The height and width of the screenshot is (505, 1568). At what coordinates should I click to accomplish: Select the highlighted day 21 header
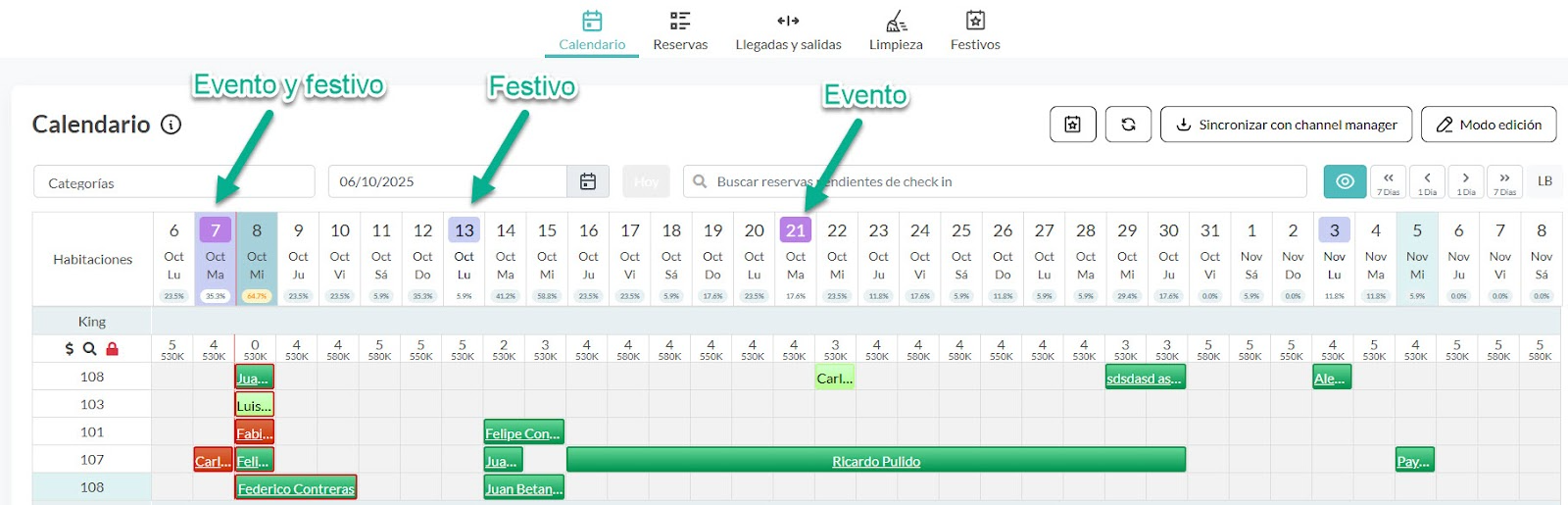pos(795,230)
